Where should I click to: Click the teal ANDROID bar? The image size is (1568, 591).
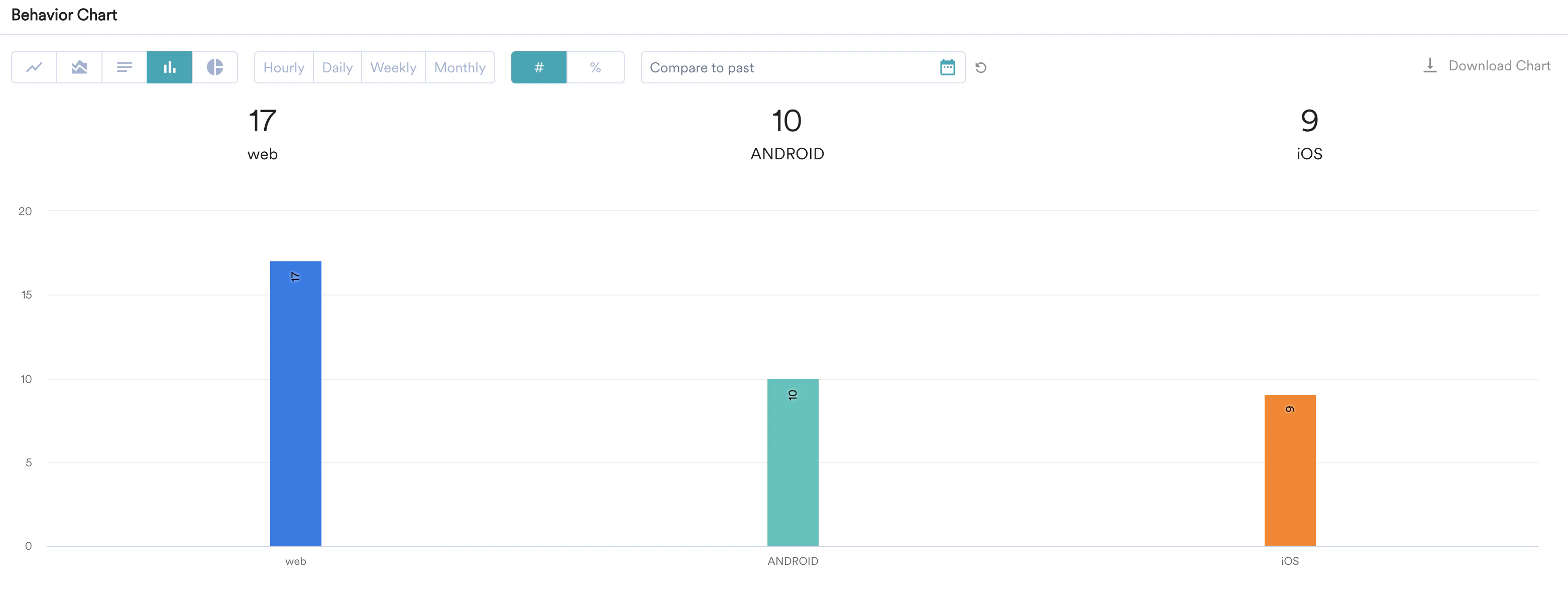tap(793, 462)
